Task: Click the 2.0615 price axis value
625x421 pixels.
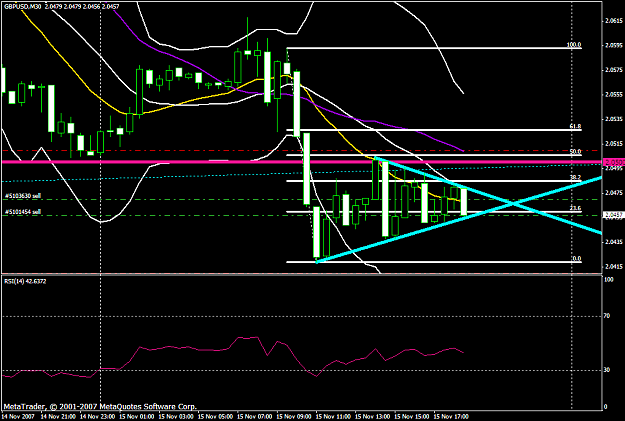Action: coord(614,21)
